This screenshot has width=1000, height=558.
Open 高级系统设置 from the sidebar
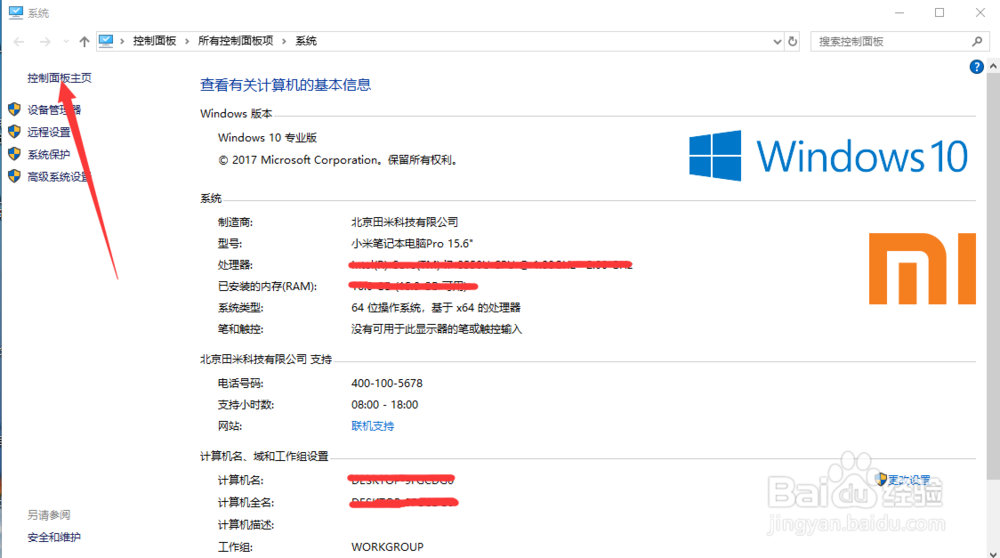coord(59,177)
